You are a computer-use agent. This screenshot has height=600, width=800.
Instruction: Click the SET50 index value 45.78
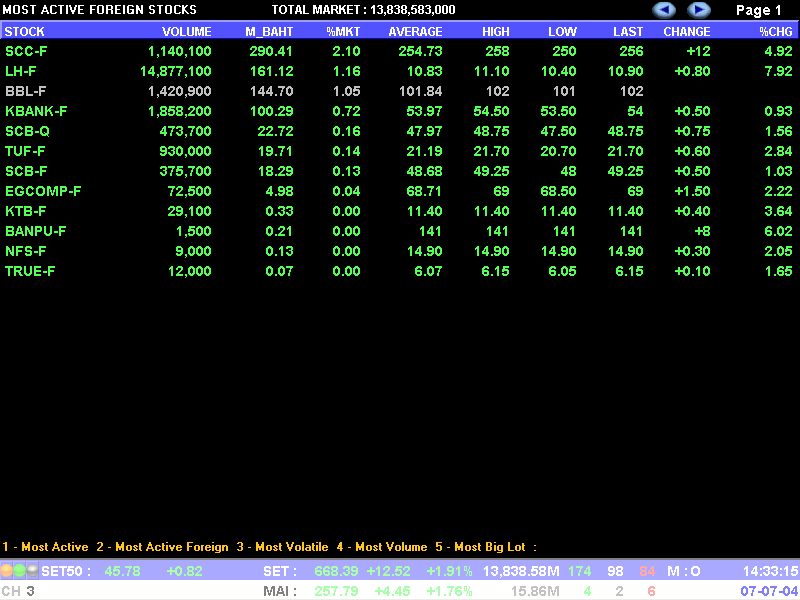(x=122, y=571)
